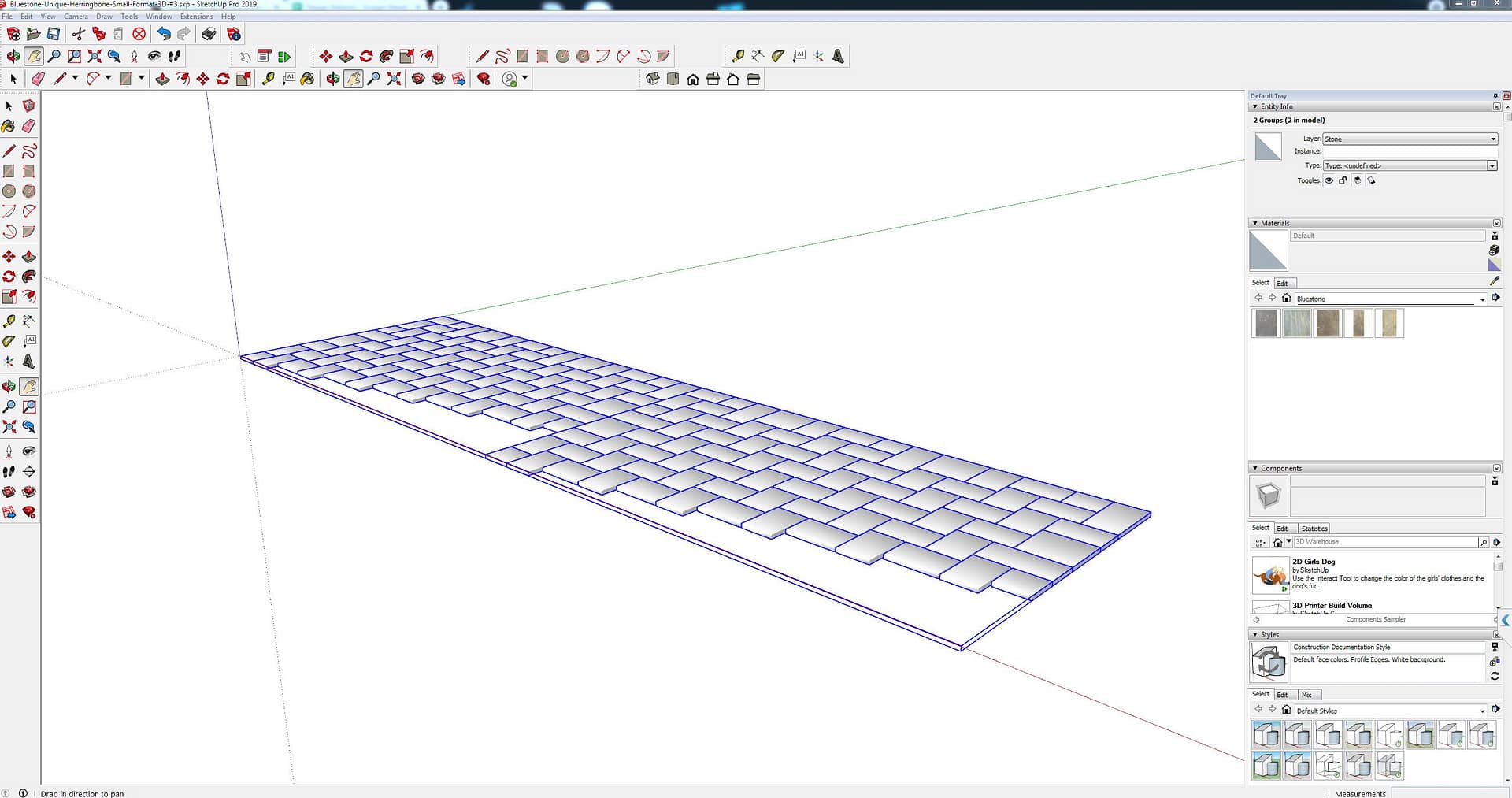The width and height of the screenshot is (1512, 798).
Task: Select the first gray bluestone material swatch
Action: click(1266, 323)
